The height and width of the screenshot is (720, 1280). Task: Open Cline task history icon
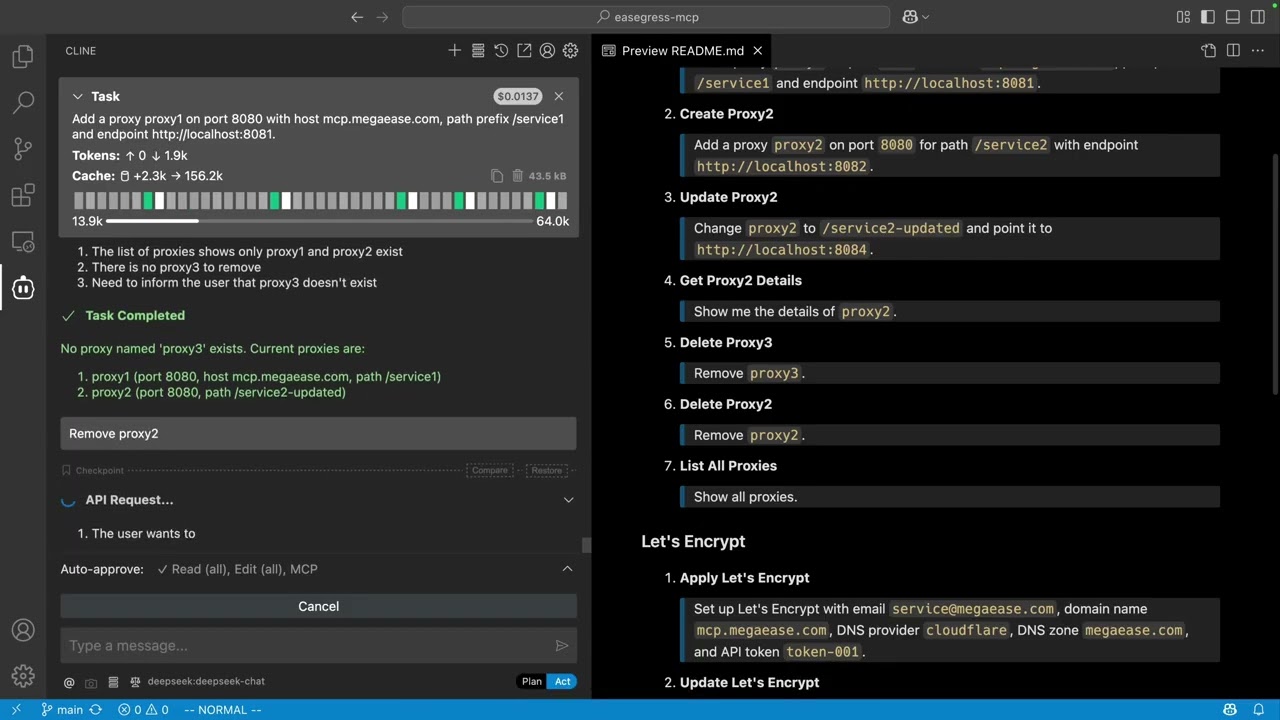tap(501, 51)
